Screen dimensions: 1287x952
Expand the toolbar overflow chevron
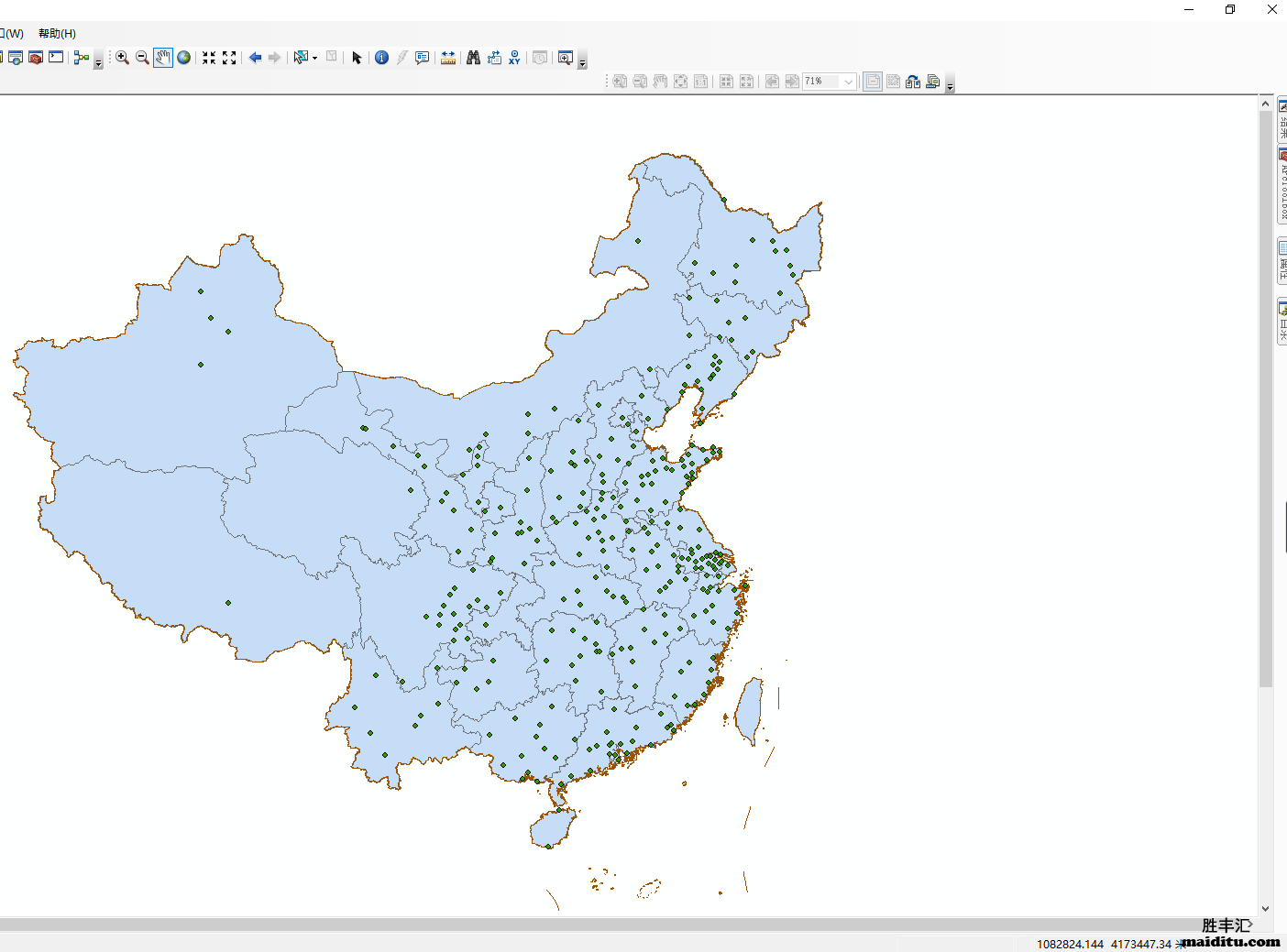(583, 64)
